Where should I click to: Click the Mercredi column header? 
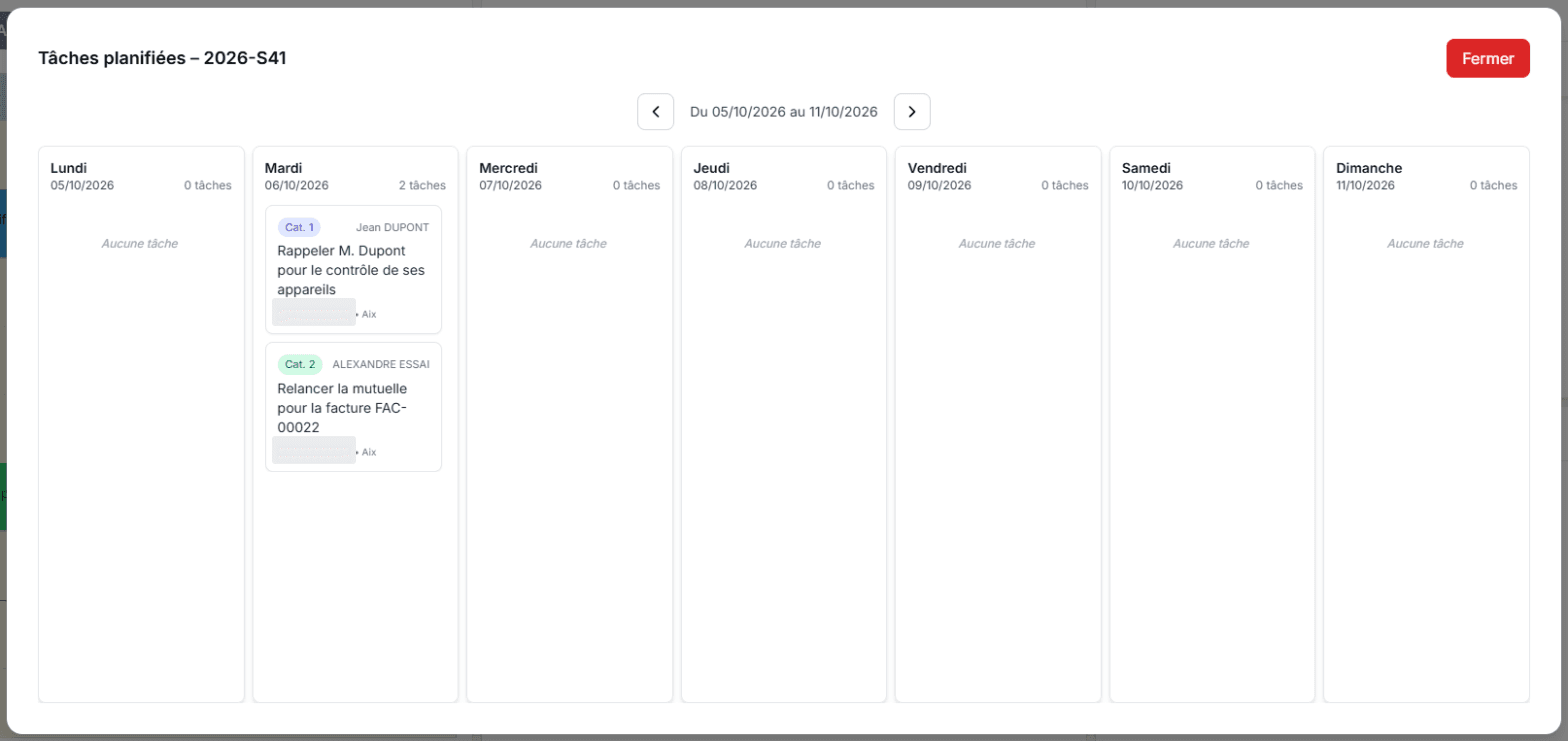click(509, 168)
